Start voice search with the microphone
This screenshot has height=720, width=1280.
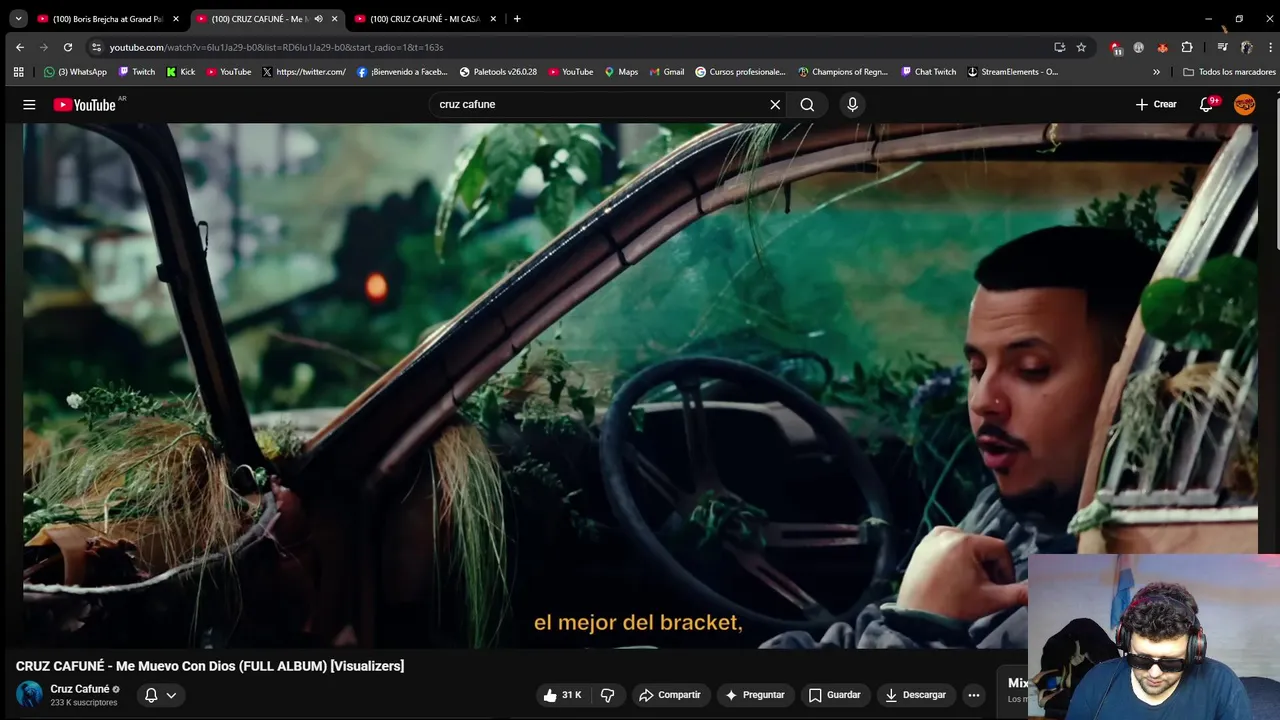[x=852, y=104]
